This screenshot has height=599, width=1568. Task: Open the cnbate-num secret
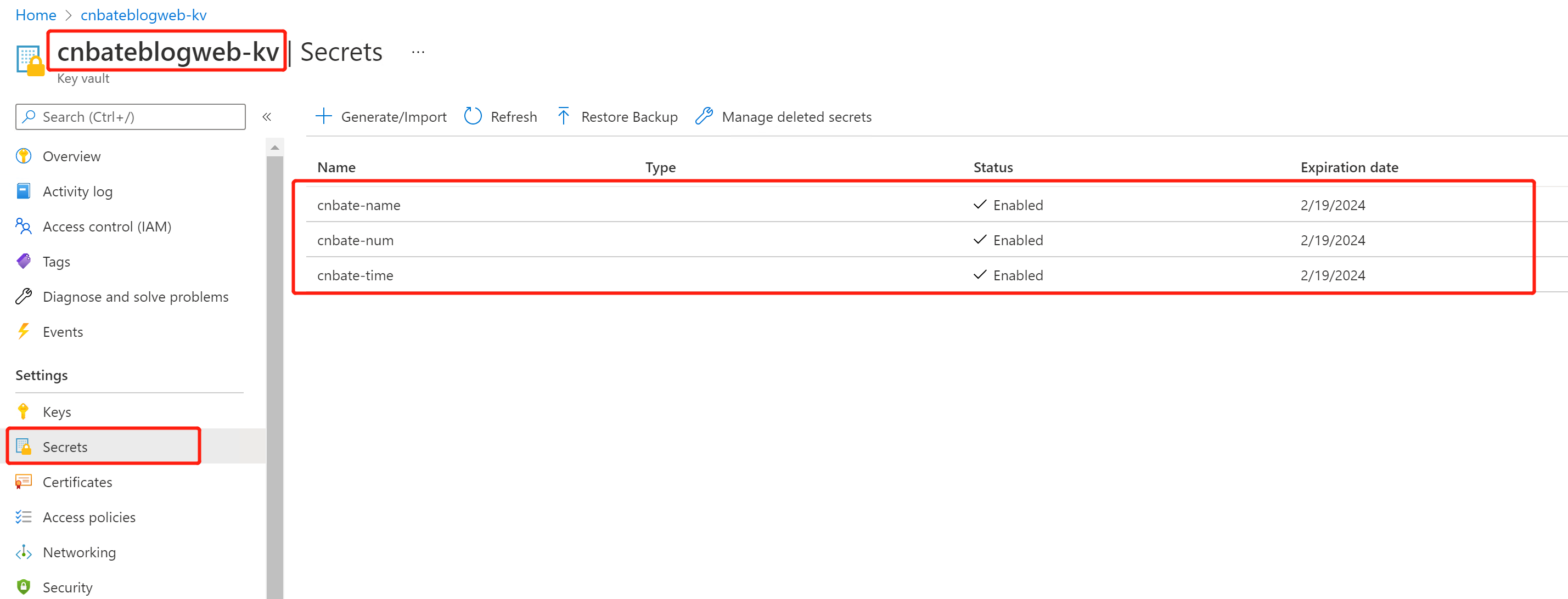click(356, 241)
